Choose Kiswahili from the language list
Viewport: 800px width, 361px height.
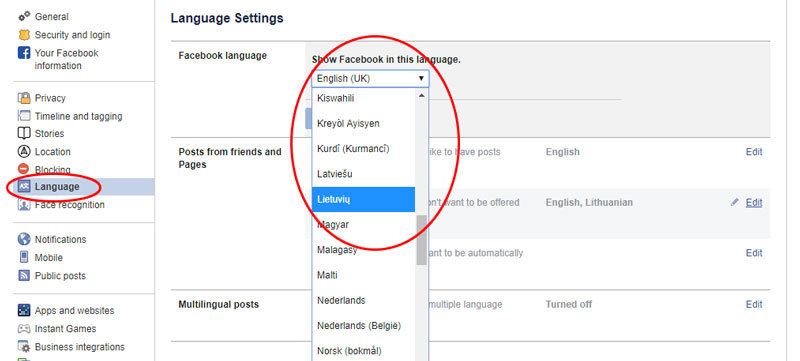[x=363, y=98]
